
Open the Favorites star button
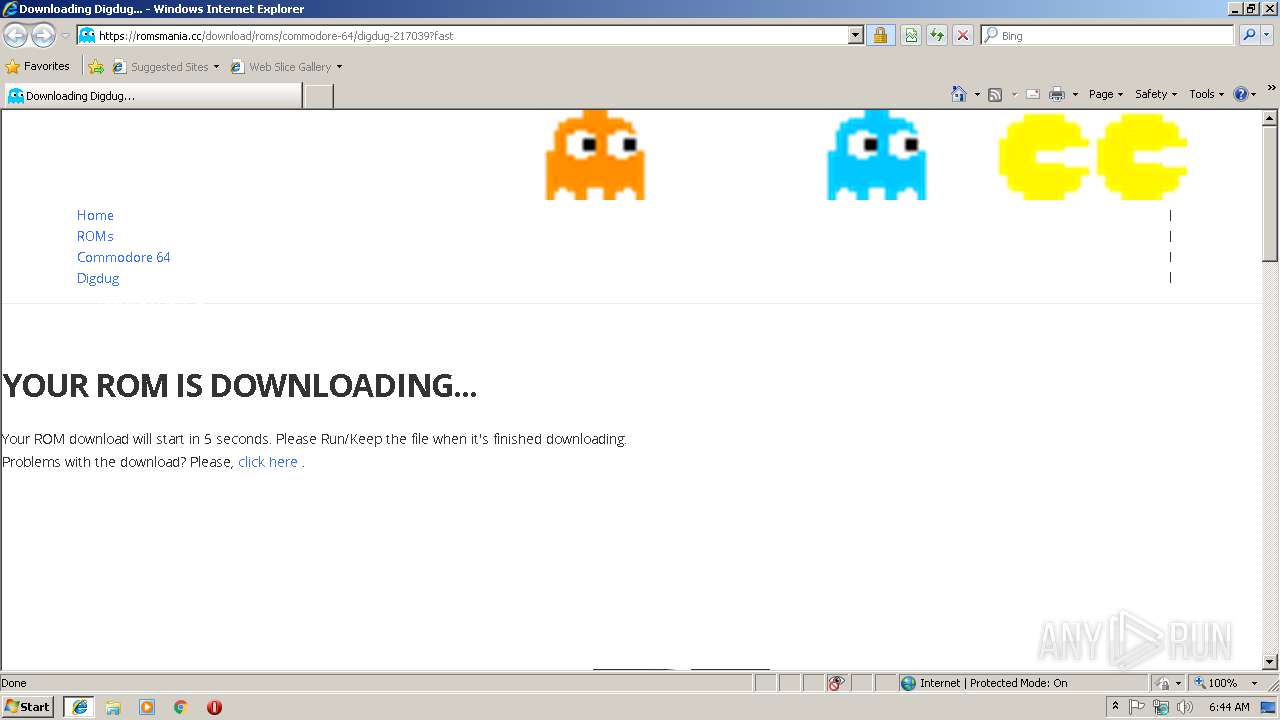(x=38, y=66)
